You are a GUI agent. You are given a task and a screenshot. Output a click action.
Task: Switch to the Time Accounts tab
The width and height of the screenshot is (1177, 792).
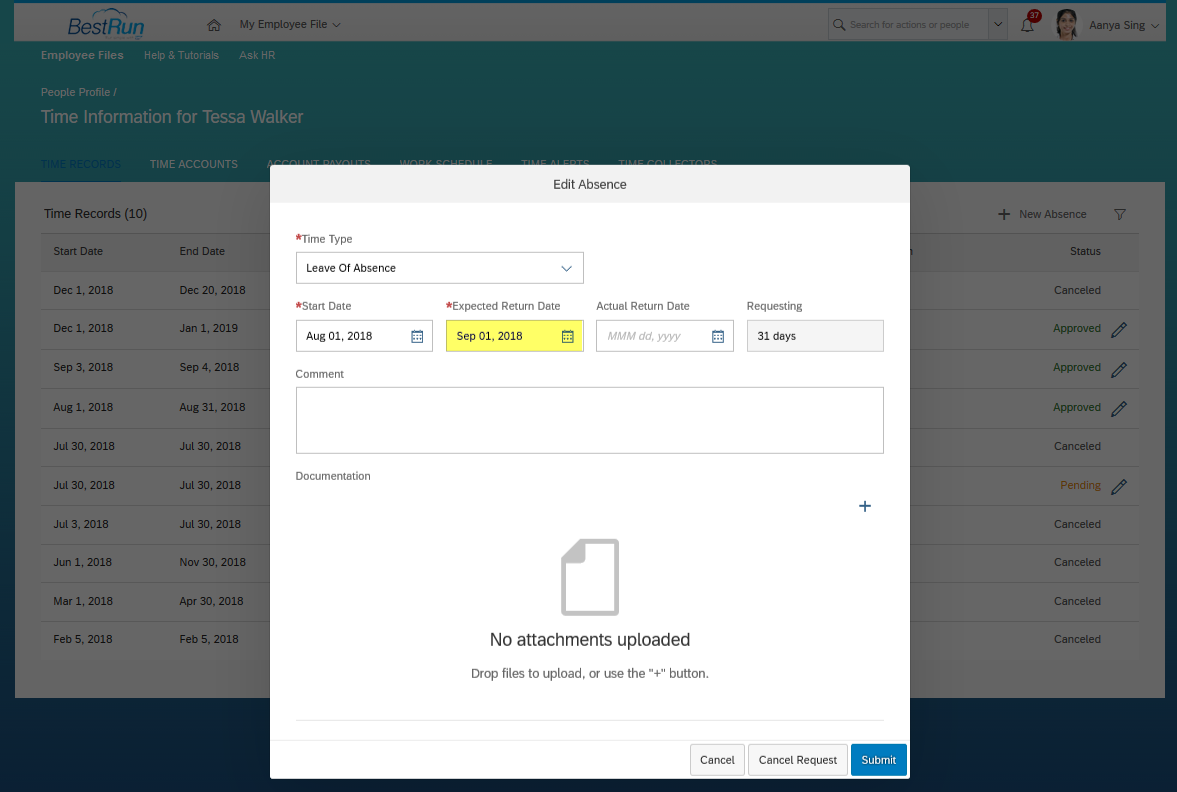tap(194, 164)
